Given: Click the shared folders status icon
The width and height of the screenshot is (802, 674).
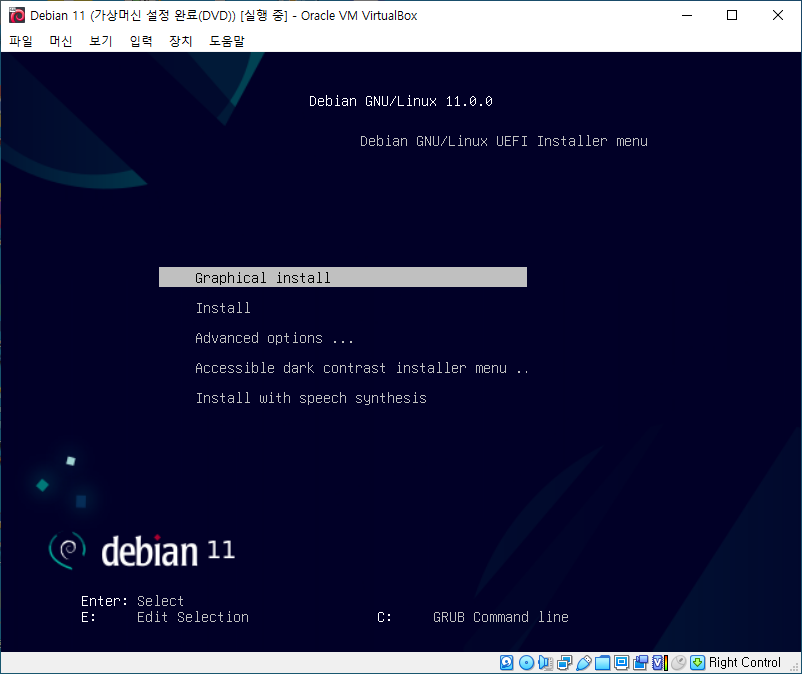Looking at the screenshot, I should pos(602,663).
